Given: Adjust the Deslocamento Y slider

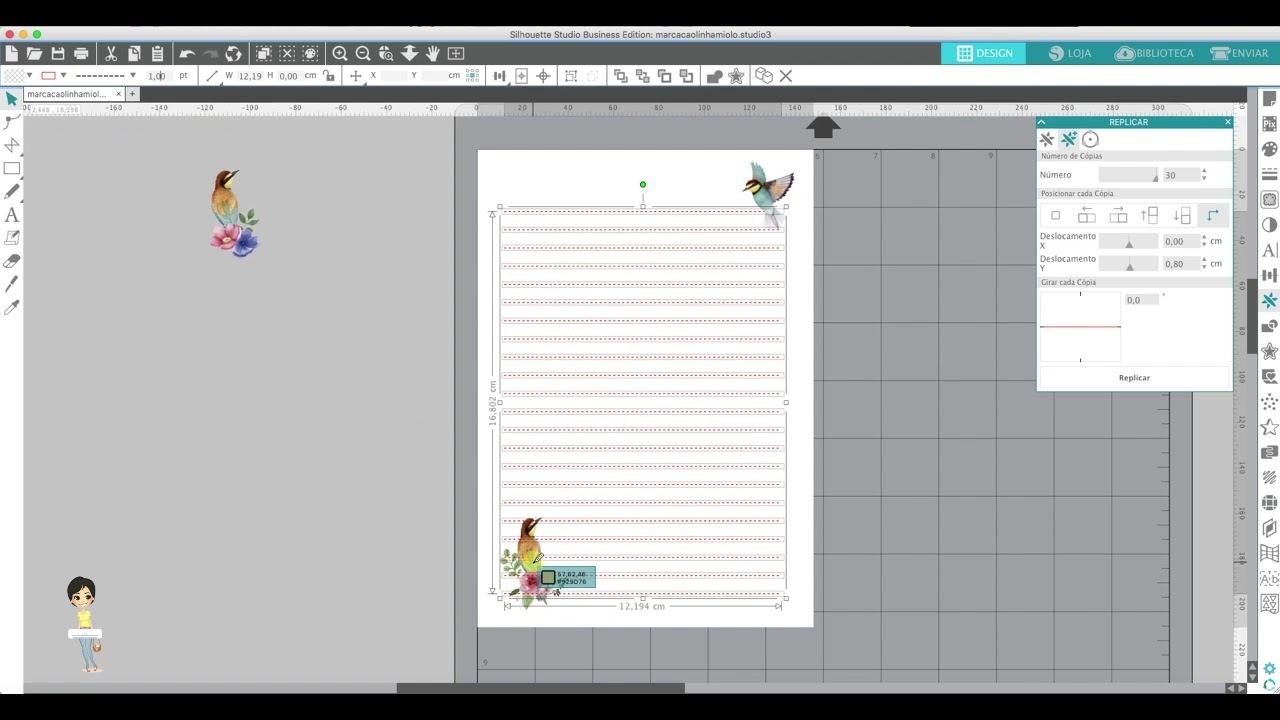Looking at the screenshot, I should coord(1128,264).
